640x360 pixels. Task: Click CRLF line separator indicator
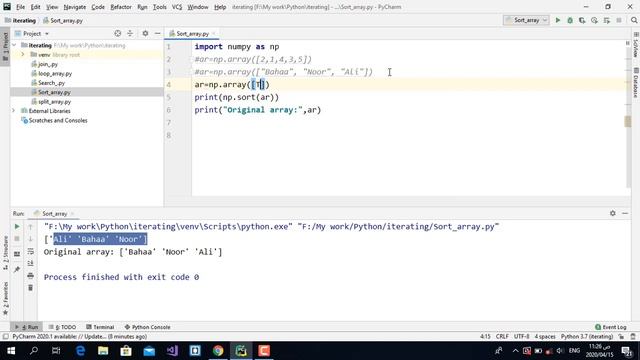click(x=502, y=336)
